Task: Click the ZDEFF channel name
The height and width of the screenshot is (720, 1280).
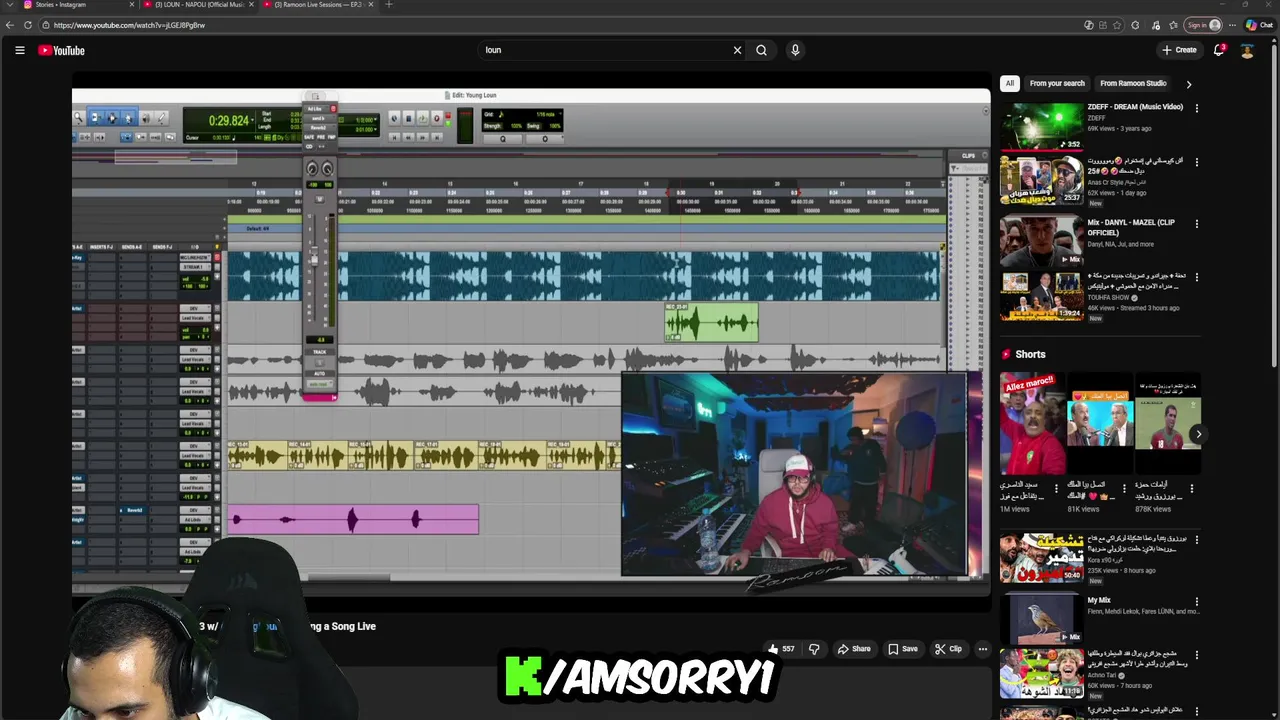Action: click(1097, 118)
